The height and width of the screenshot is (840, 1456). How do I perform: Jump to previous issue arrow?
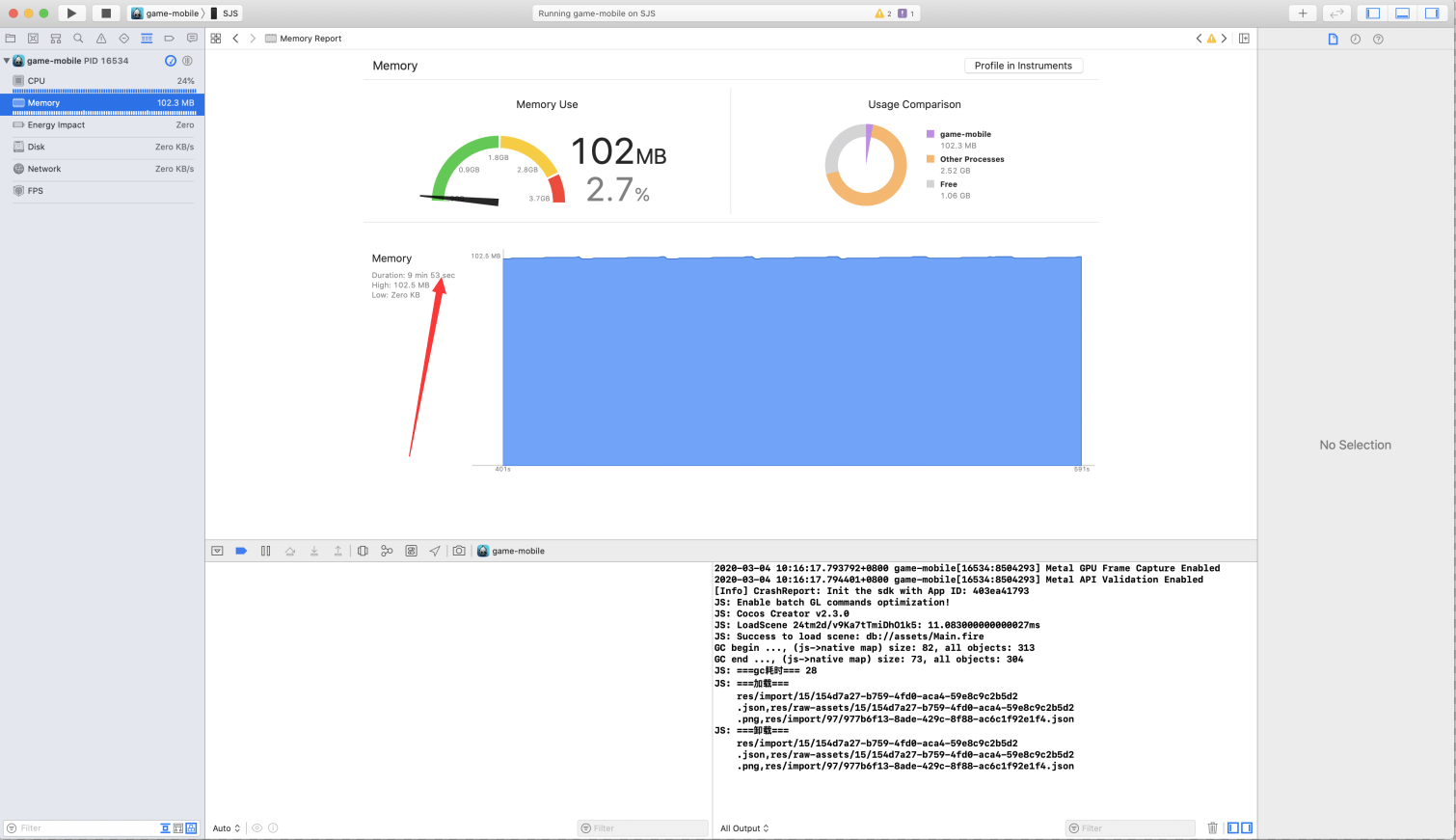point(1199,39)
